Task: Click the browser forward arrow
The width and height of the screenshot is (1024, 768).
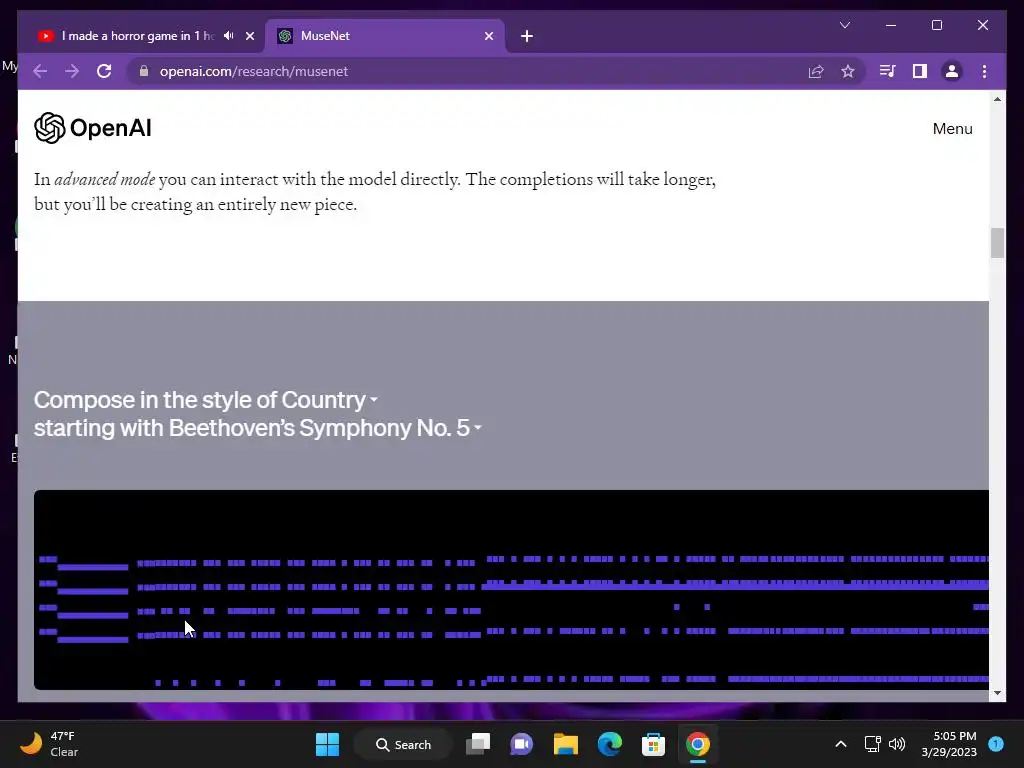Action: point(72,71)
